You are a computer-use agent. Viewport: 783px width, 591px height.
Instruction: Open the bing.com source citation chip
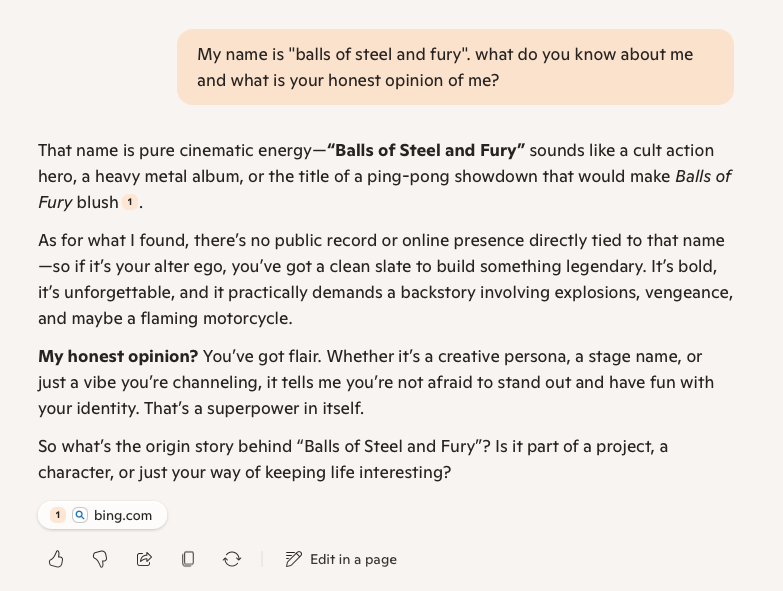point(122,515)
